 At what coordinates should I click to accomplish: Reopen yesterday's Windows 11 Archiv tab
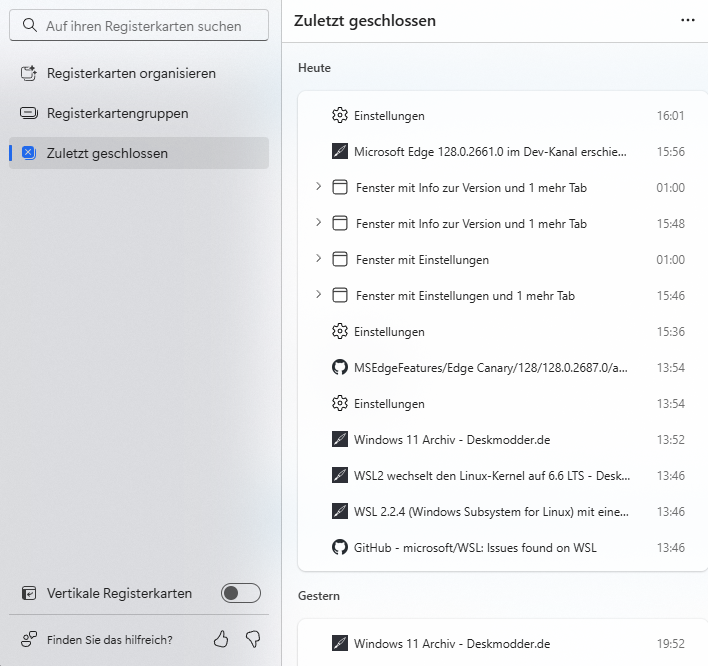[x=452, y=643]
